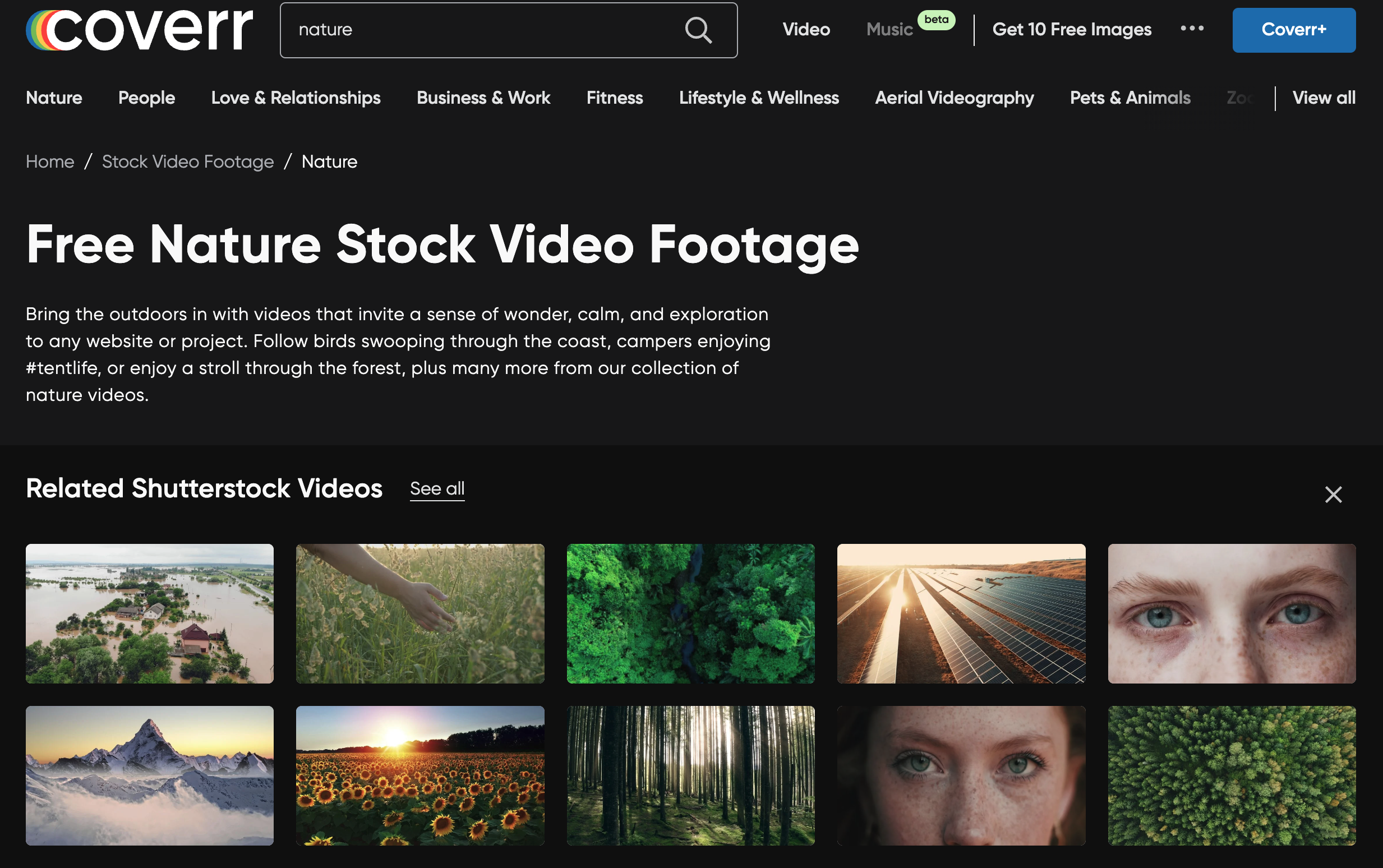Open the sunflower field sunset thumbnail
This screenshot has height=868, width=1383.
tap(419, 775)
